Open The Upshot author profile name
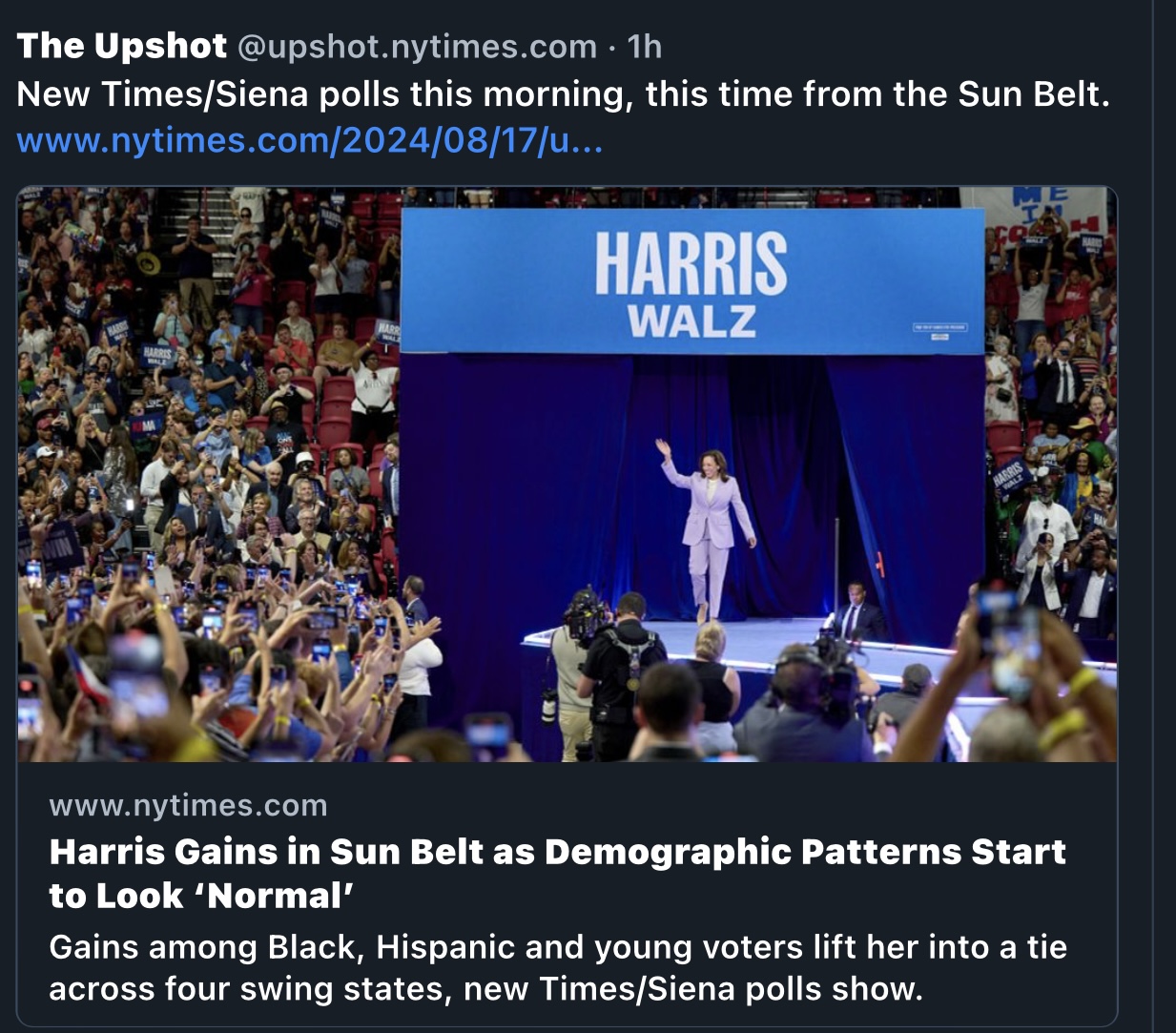 click(x=121, y=46)
